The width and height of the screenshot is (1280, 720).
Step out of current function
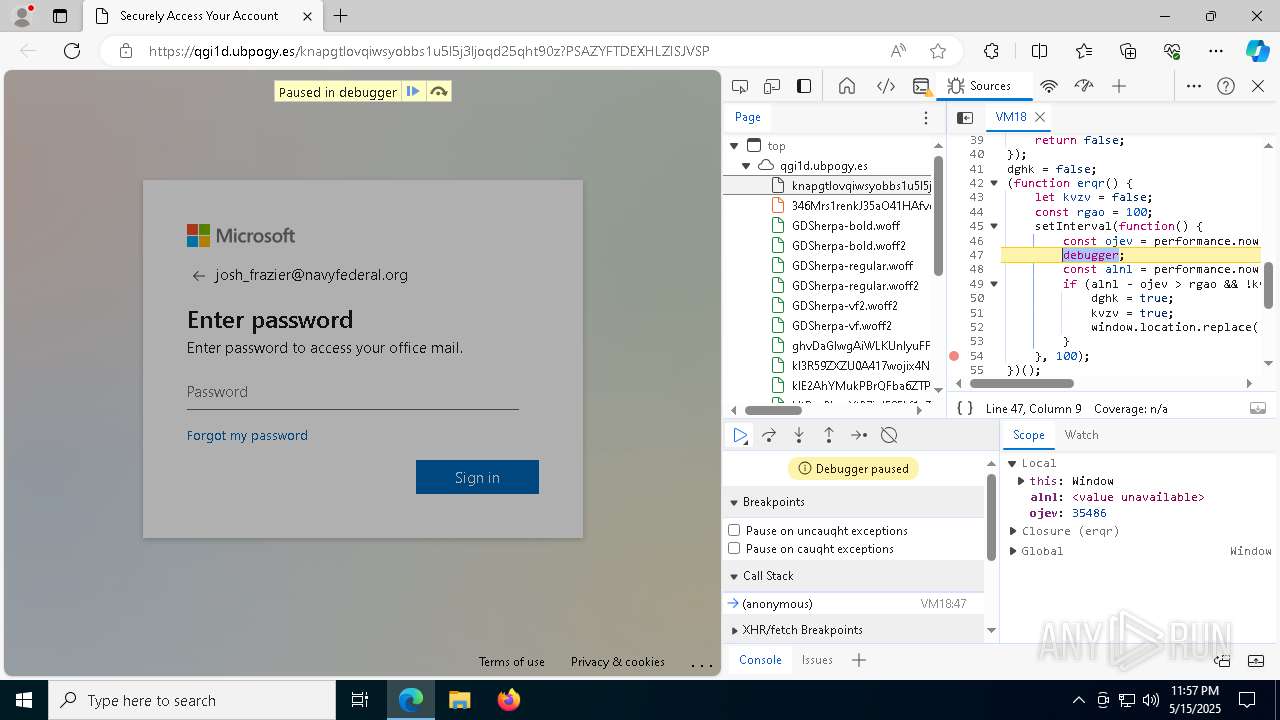[x=829, y=435]
